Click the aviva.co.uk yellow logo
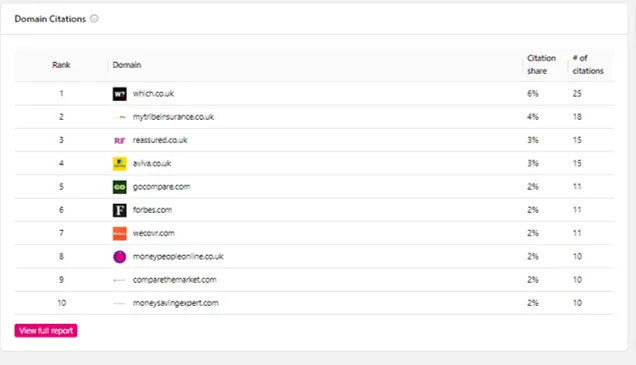The height and width of the screenshot is (365, 636). pos(119,163)
